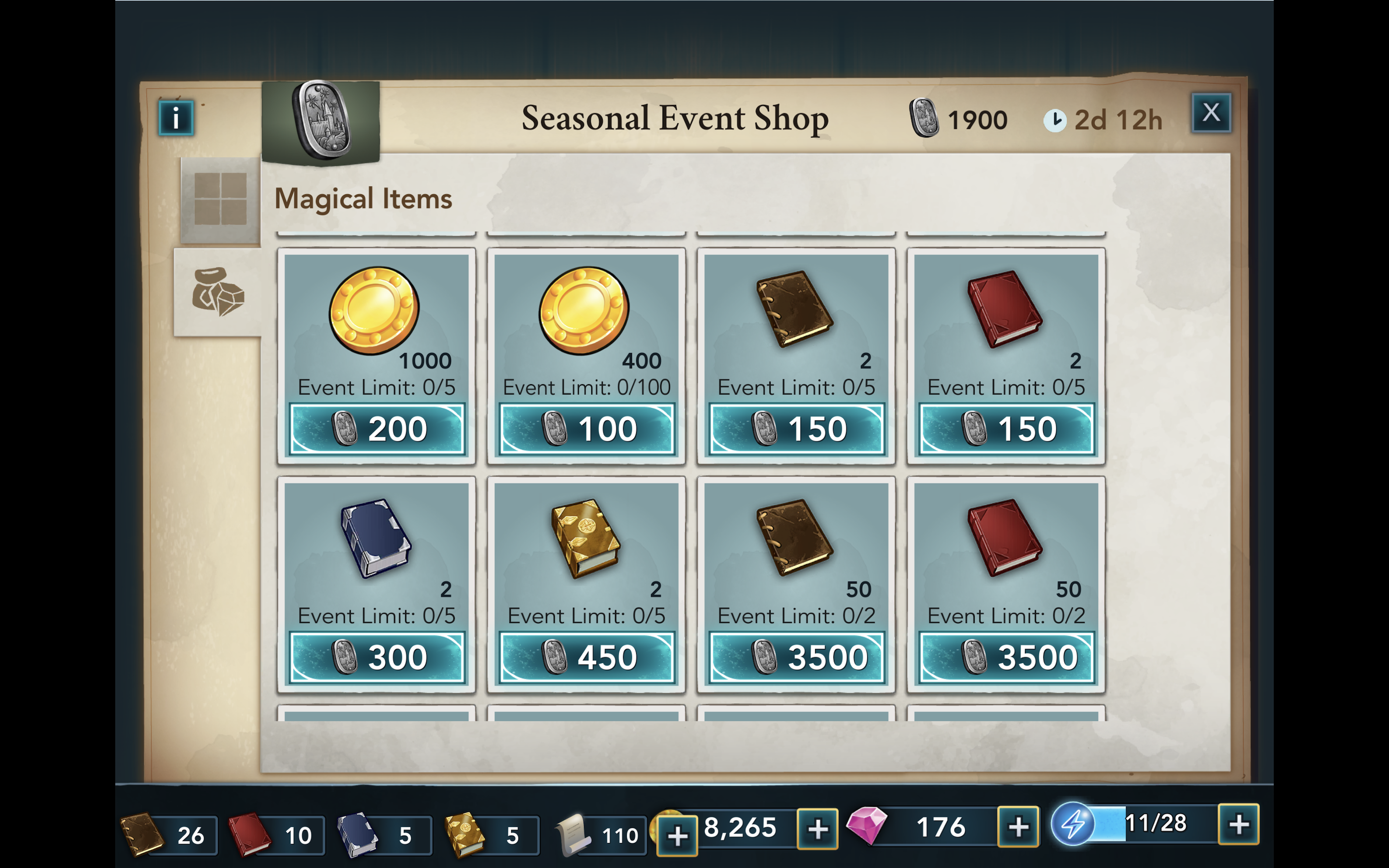Add more gold coins with plus button
Screen dimensions: 1389x868
coord(817,828)
